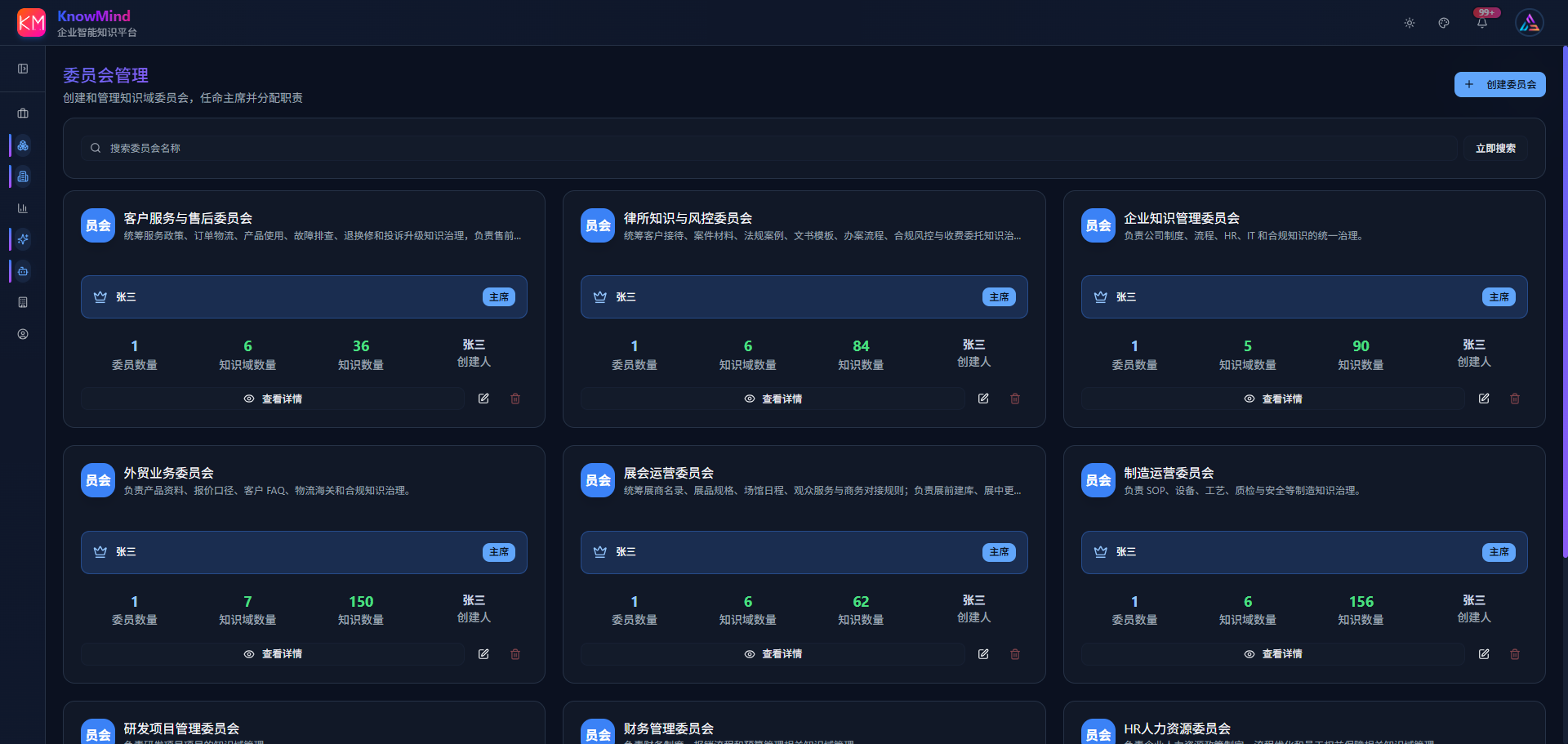The width and height of the screenshot is (1568, 744).
Task: Open the briefcase sidebar item
Action: pyautogui.click(x=23, y=114)
